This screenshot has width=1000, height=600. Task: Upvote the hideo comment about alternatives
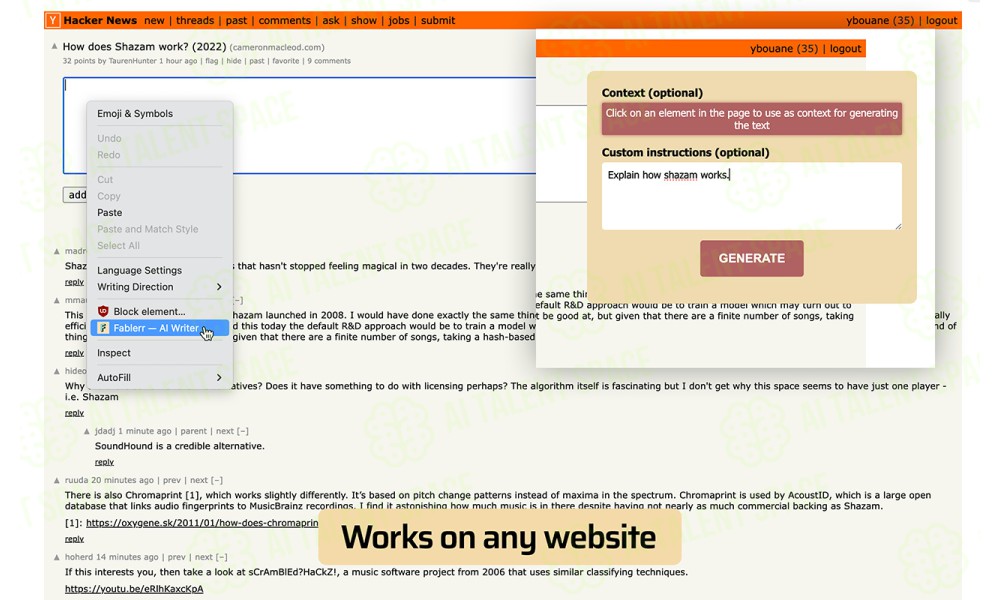pos(57,370)
